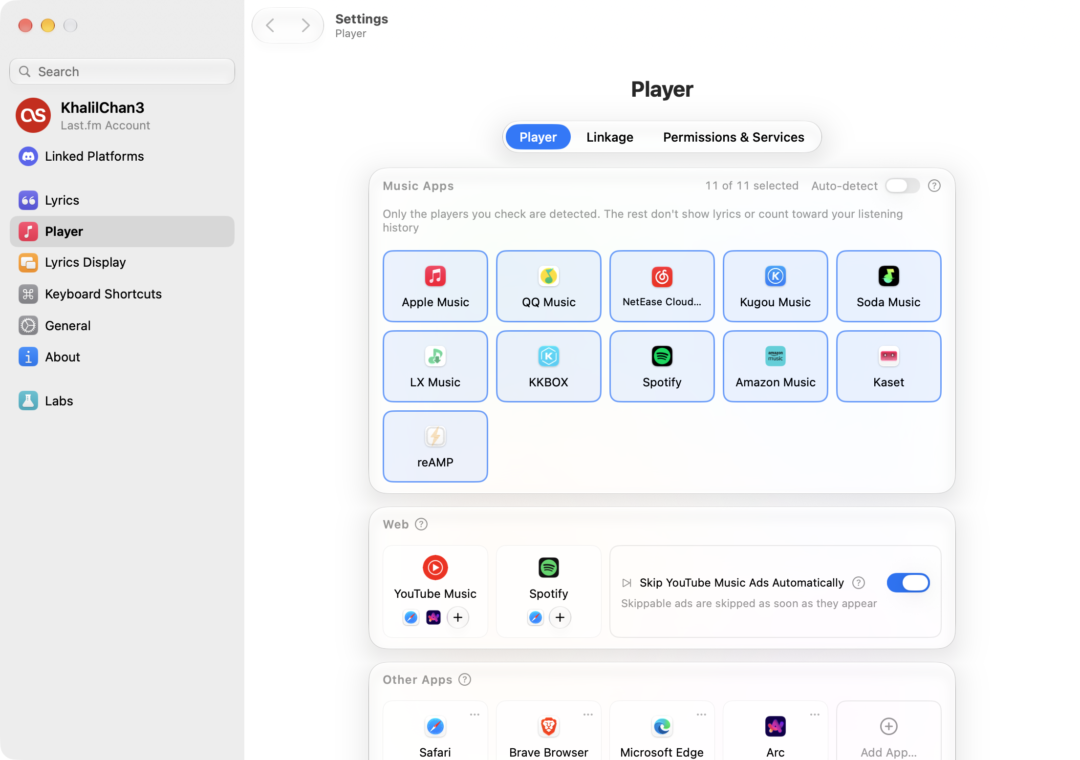Open Keyboard Shortcuts settings
The image size is (1080, 760).
pos(122,294)
